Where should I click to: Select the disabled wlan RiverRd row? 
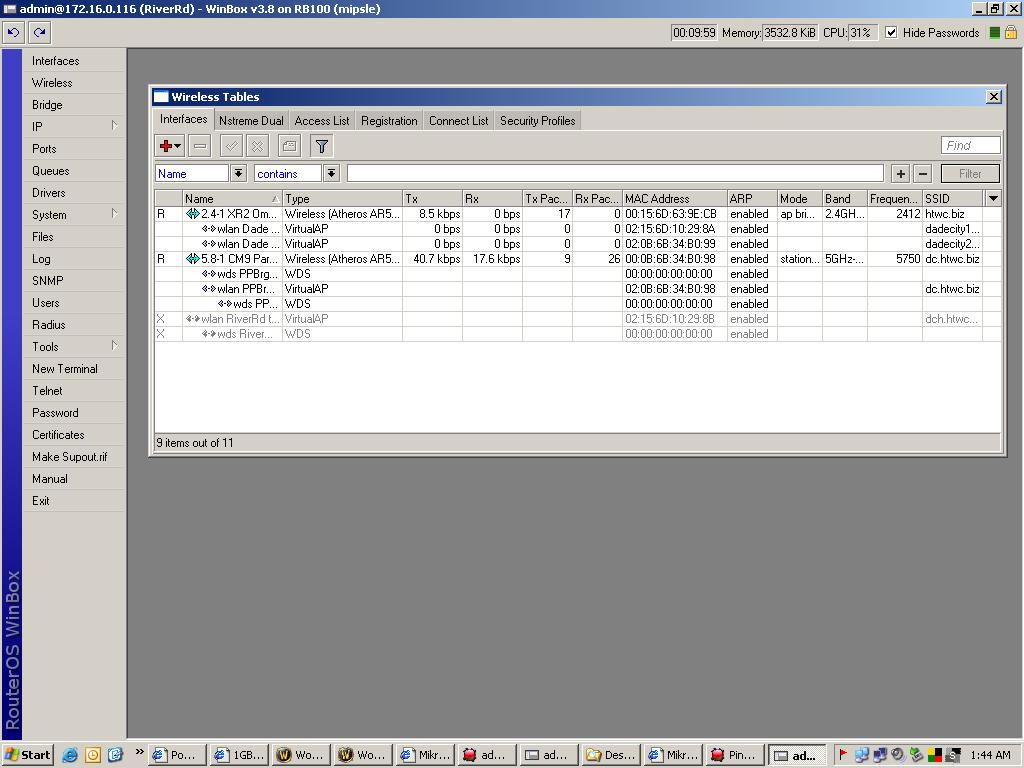tap(577, 319)
